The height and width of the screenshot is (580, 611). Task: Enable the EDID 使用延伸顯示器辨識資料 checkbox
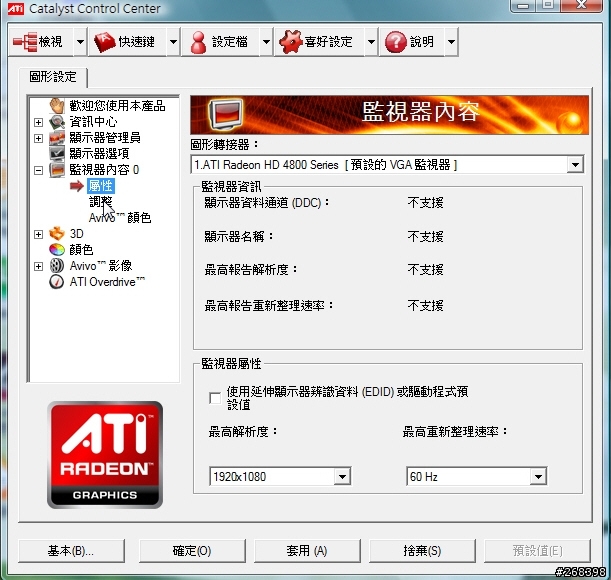tap(215, 398)
